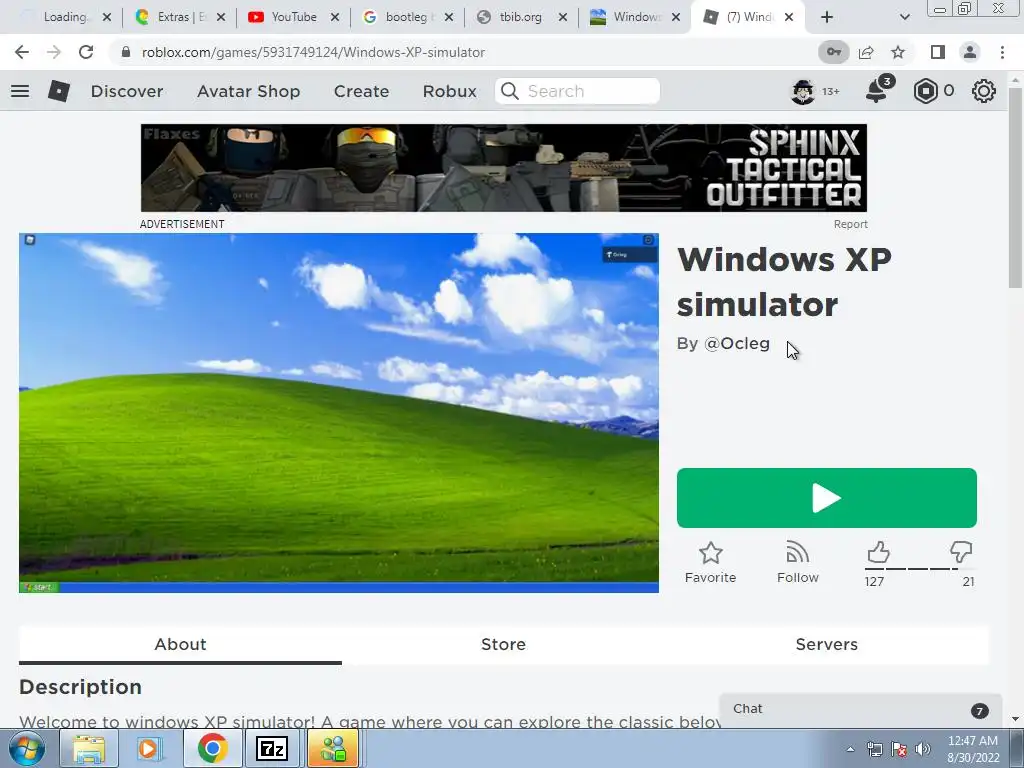Close the YouTube tab
This screenshot has width=1024, height=768.
coord(335,18)
